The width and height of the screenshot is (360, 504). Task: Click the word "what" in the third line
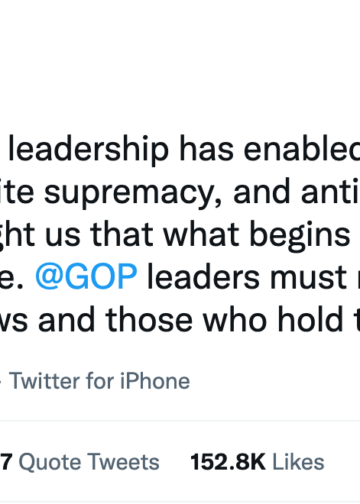201,234
